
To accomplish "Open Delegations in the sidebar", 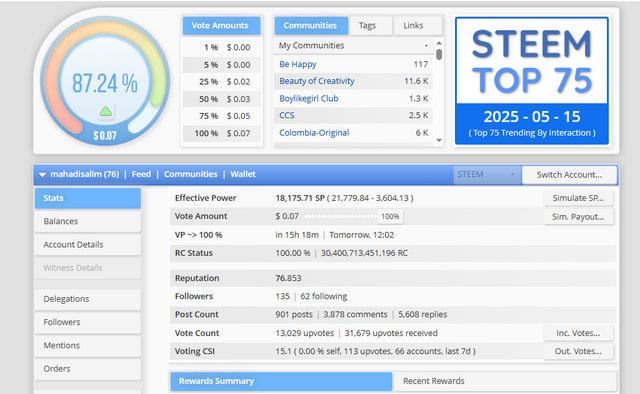I will coord(88,299).
